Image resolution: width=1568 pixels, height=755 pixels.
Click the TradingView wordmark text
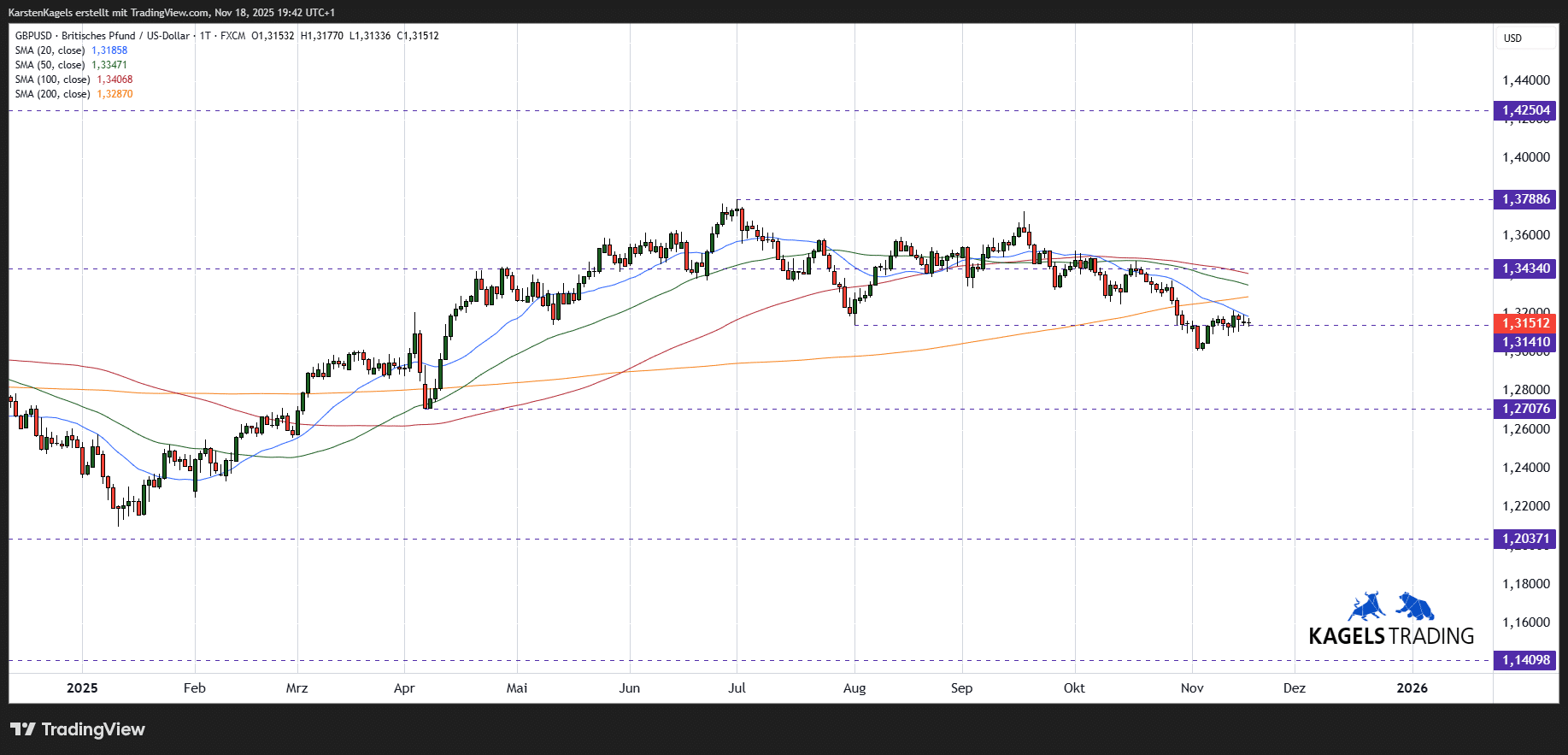(93, 729)
